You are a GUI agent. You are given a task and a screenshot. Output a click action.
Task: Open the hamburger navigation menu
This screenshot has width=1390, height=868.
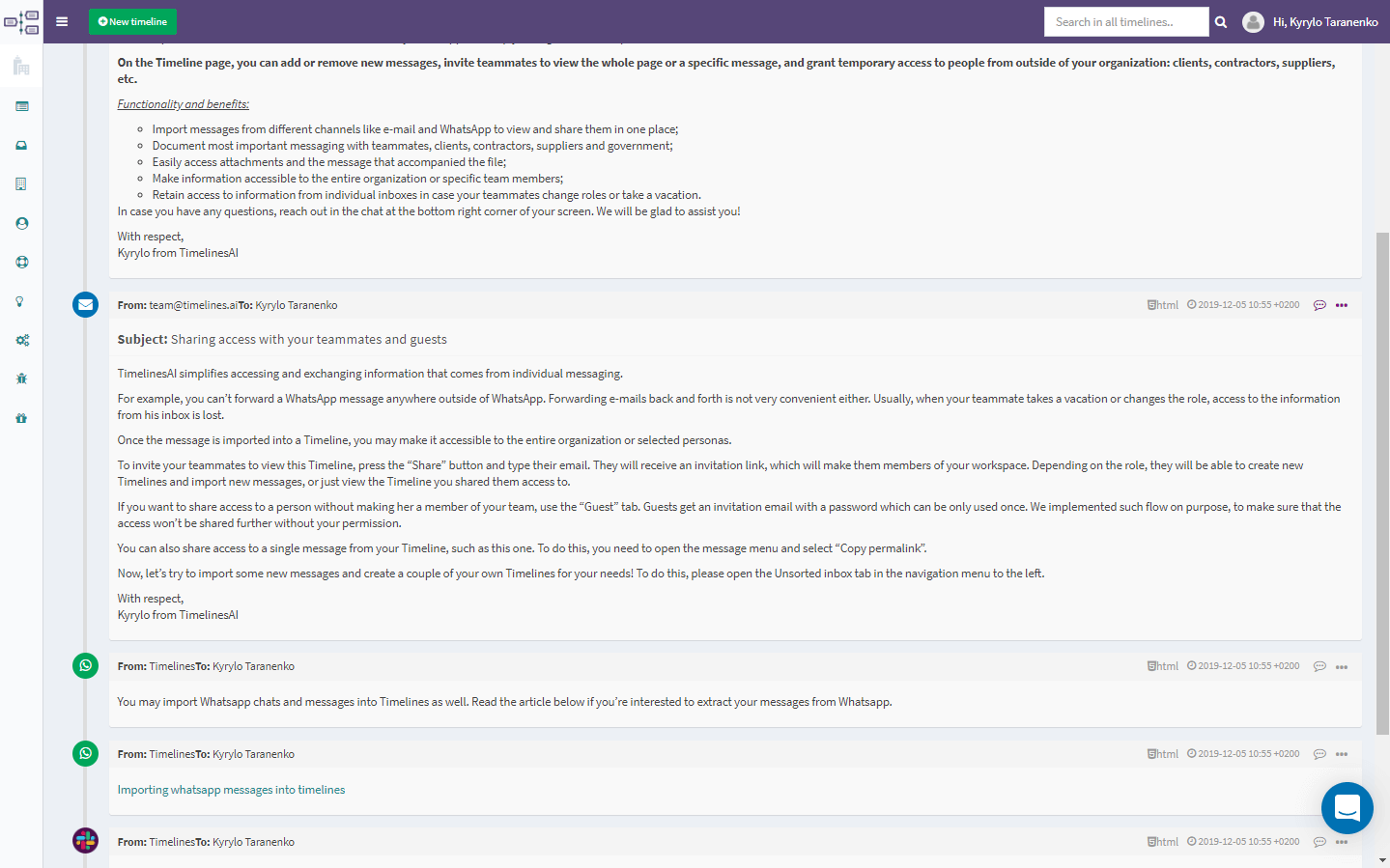(x=61, y=20)
